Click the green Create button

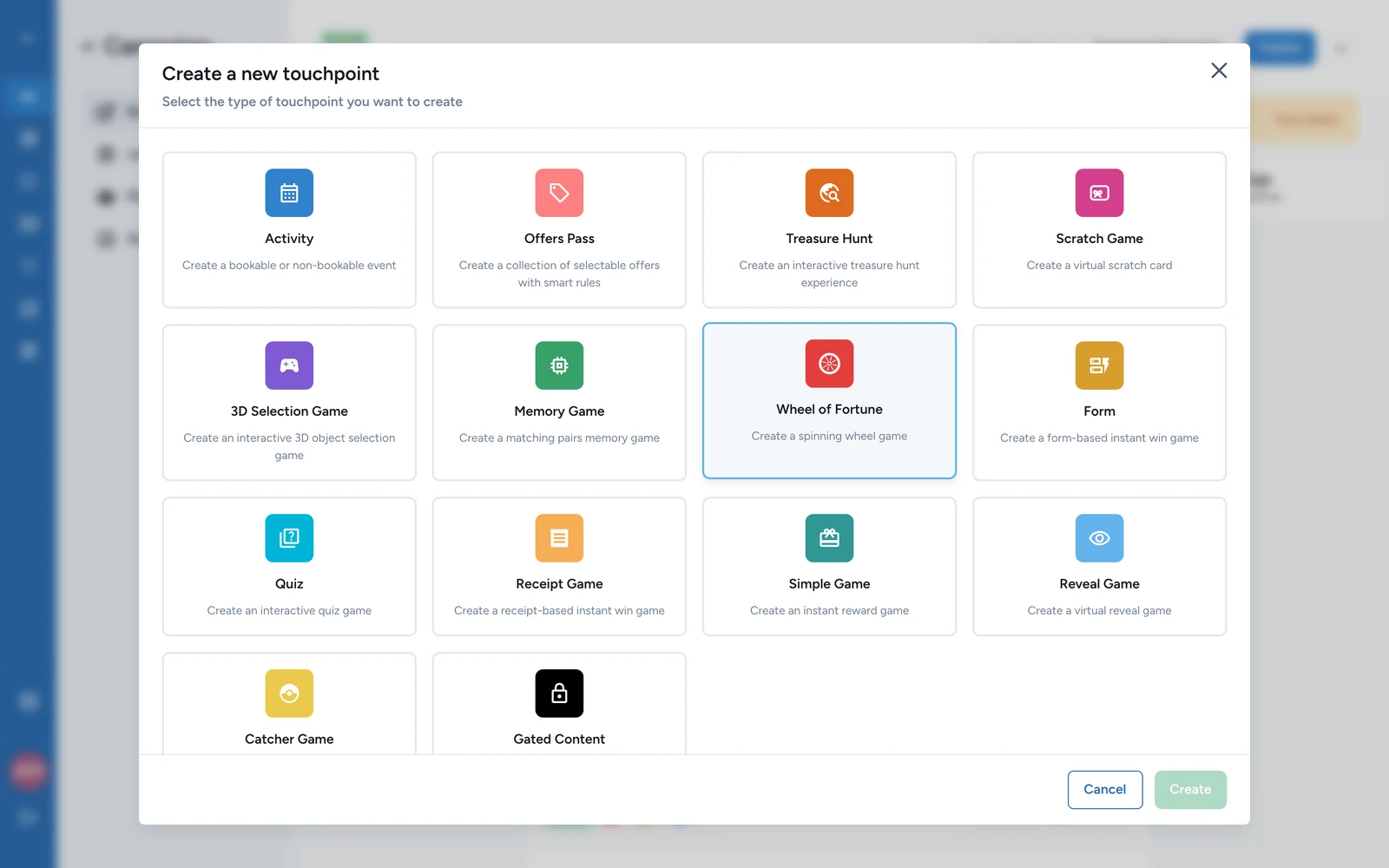[1190, 790]
